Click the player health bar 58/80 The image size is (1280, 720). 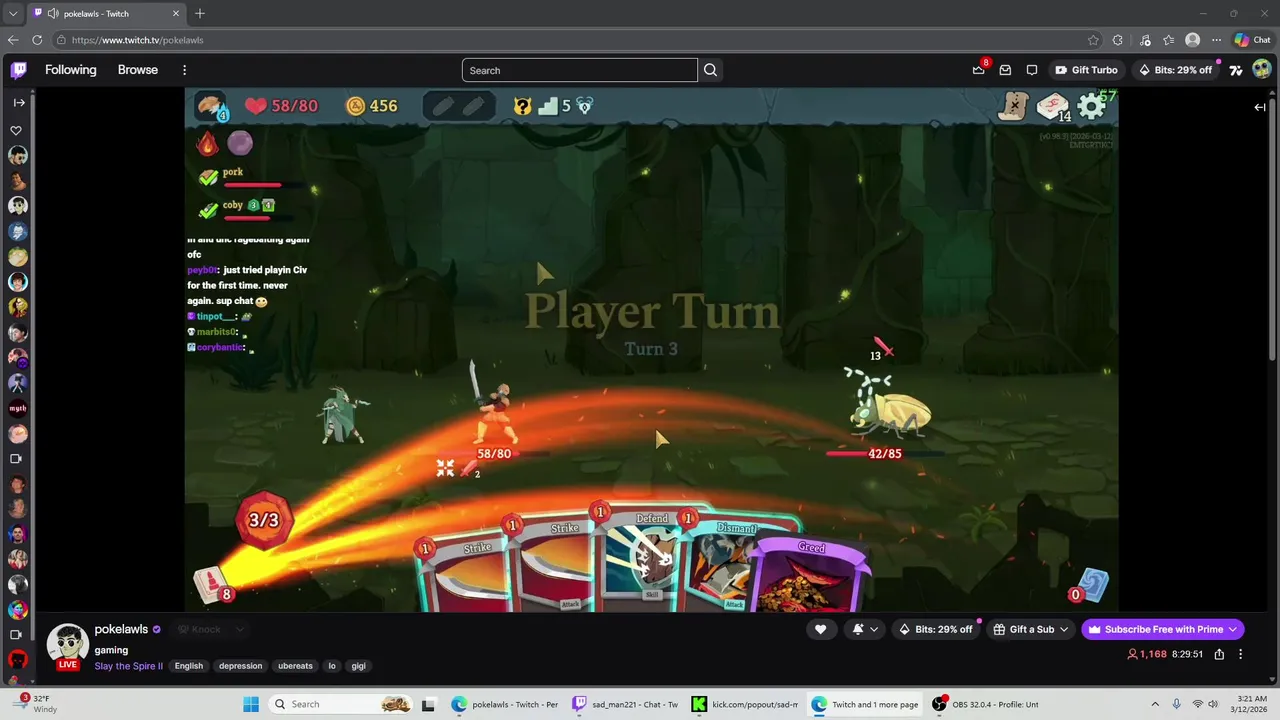pyautogui.click(x=494, y=454)
